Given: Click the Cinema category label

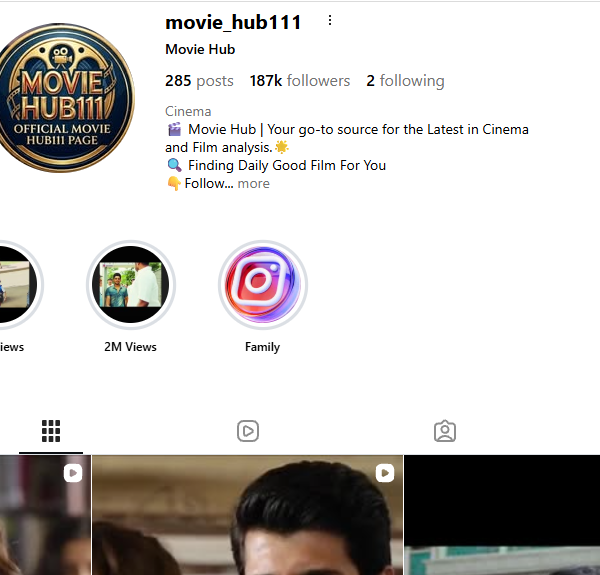Looking at the screenshot, I should [188, 111].
